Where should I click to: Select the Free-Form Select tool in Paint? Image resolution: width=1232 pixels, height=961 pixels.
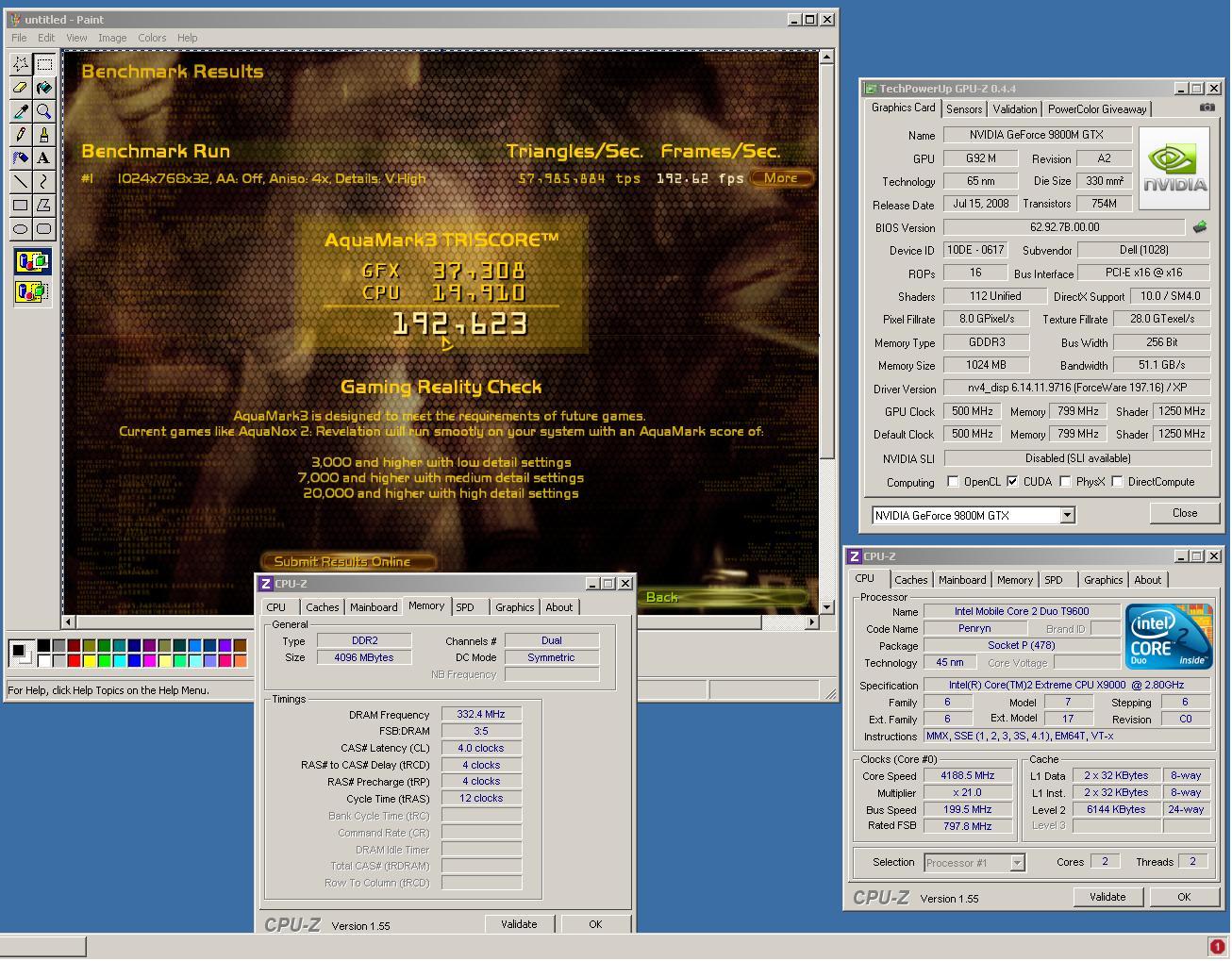click(x=21, y=64)
